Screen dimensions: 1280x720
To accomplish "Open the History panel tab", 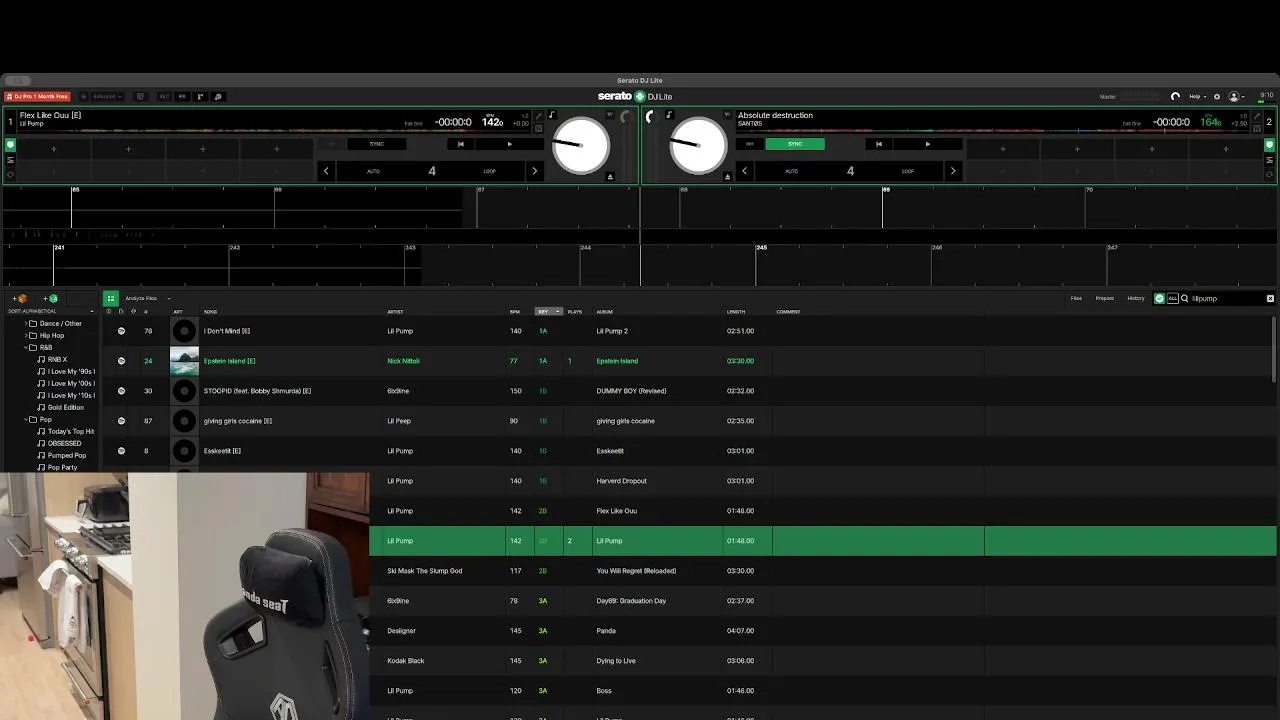I will pos(1136,298).
